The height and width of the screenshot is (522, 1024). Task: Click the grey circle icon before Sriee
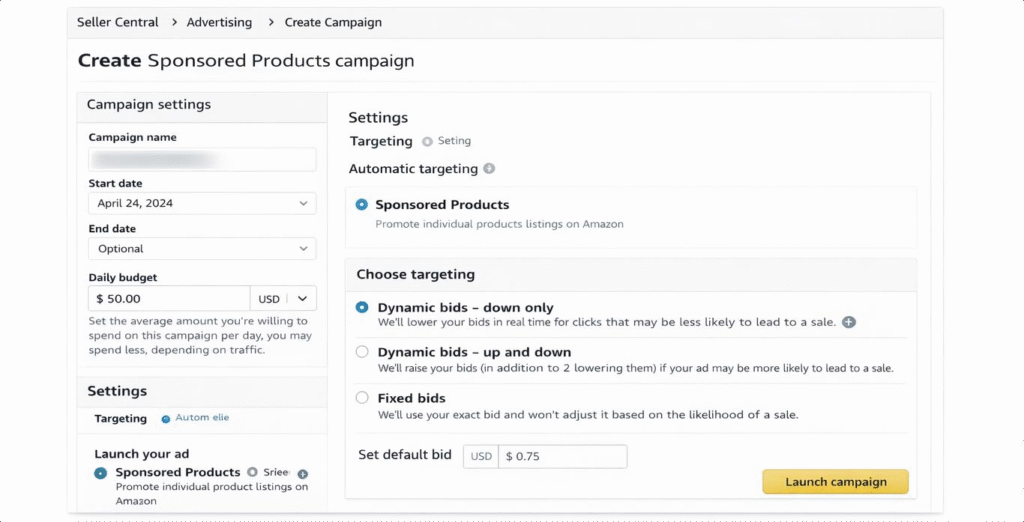point(253,472)
